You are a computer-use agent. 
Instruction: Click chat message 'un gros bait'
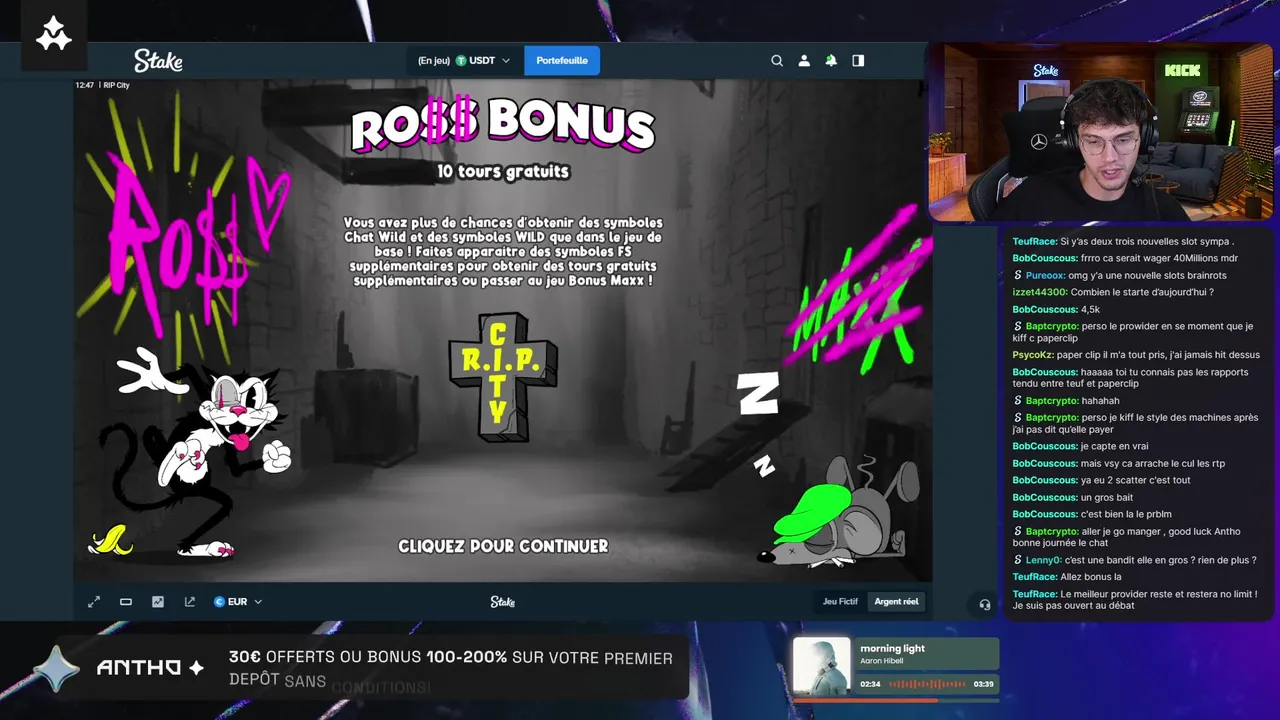[1107, 497]
